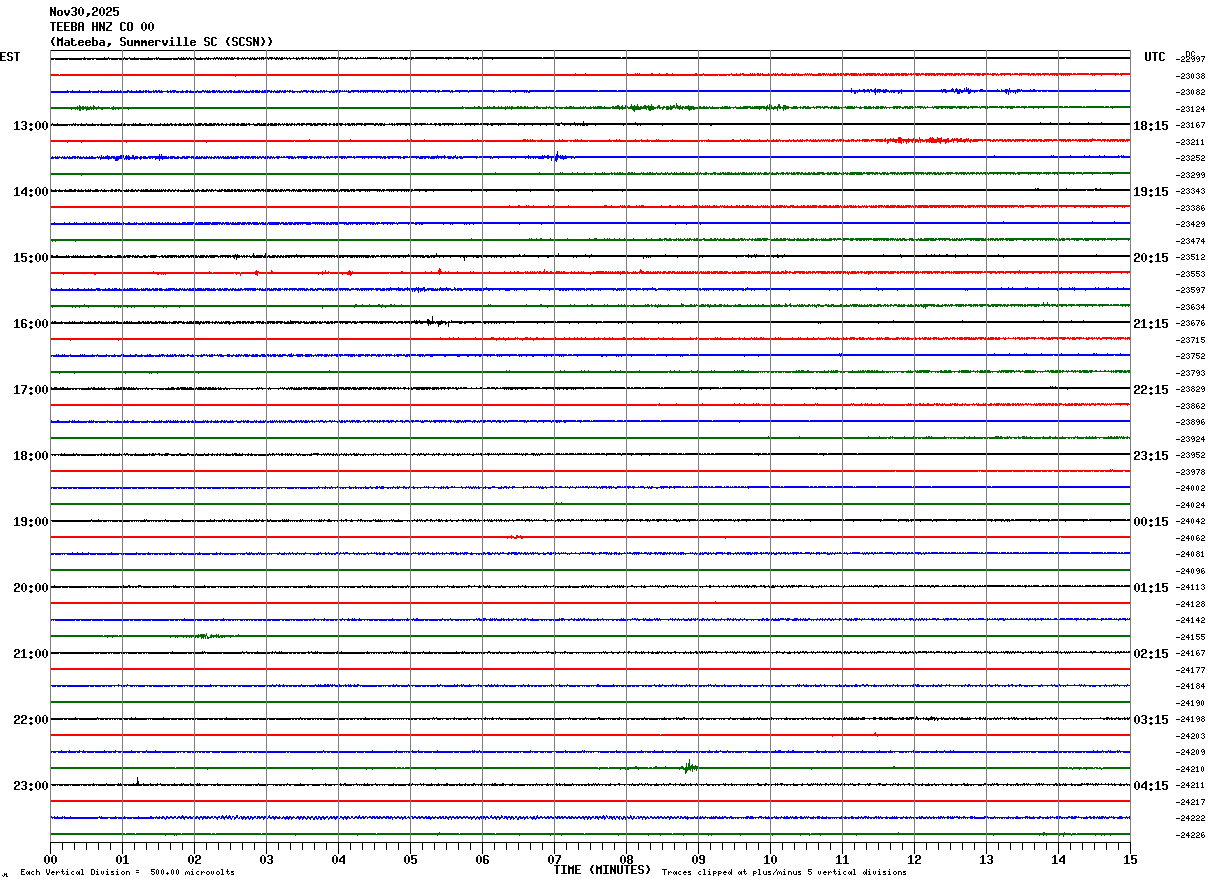Click the vertical division 500.00 microvolts note

coord(127,873)
